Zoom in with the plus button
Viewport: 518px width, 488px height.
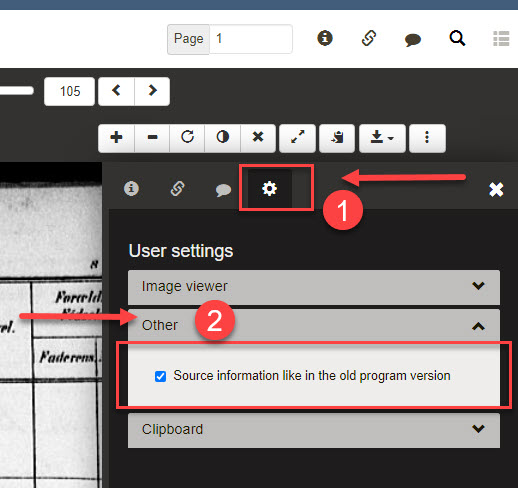116,138
